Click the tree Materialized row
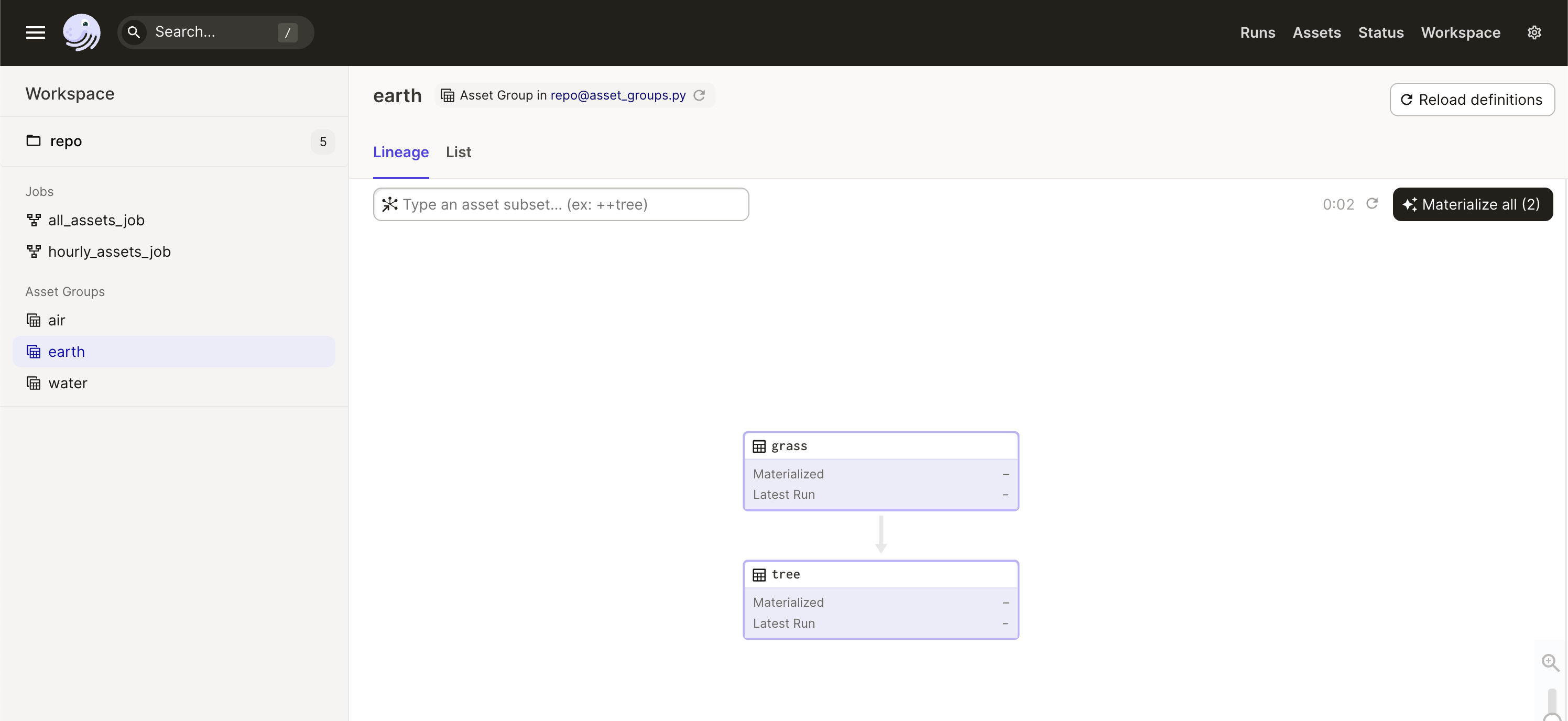The width and height of the screenshot is (1568, 721). 881,603
